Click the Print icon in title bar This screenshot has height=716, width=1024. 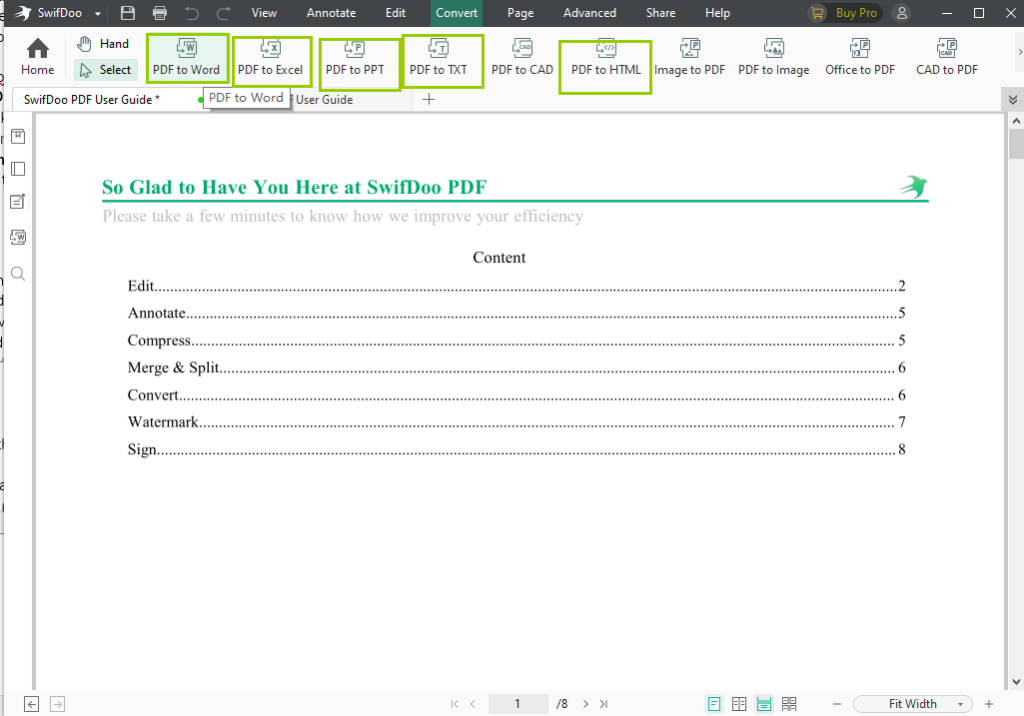coord(160,13)
